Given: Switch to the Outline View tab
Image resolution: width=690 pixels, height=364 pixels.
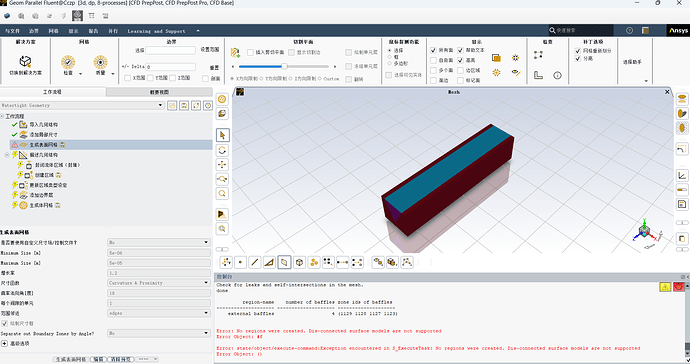Looking at the screenshot, I should point(159,92).
